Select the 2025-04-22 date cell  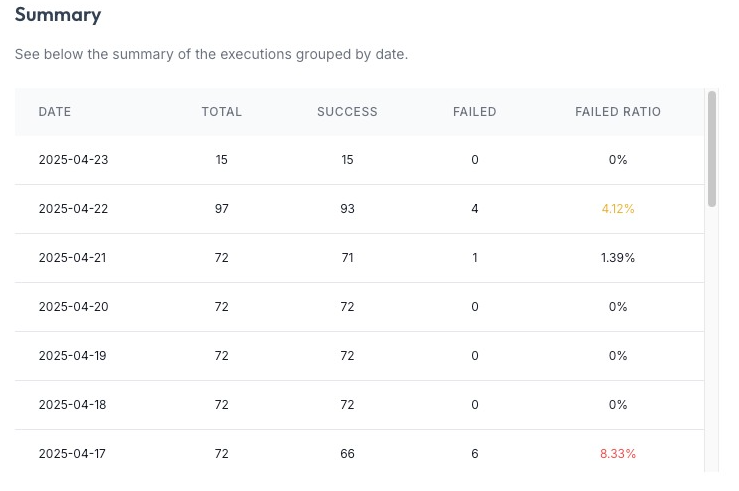coord(73,209)
